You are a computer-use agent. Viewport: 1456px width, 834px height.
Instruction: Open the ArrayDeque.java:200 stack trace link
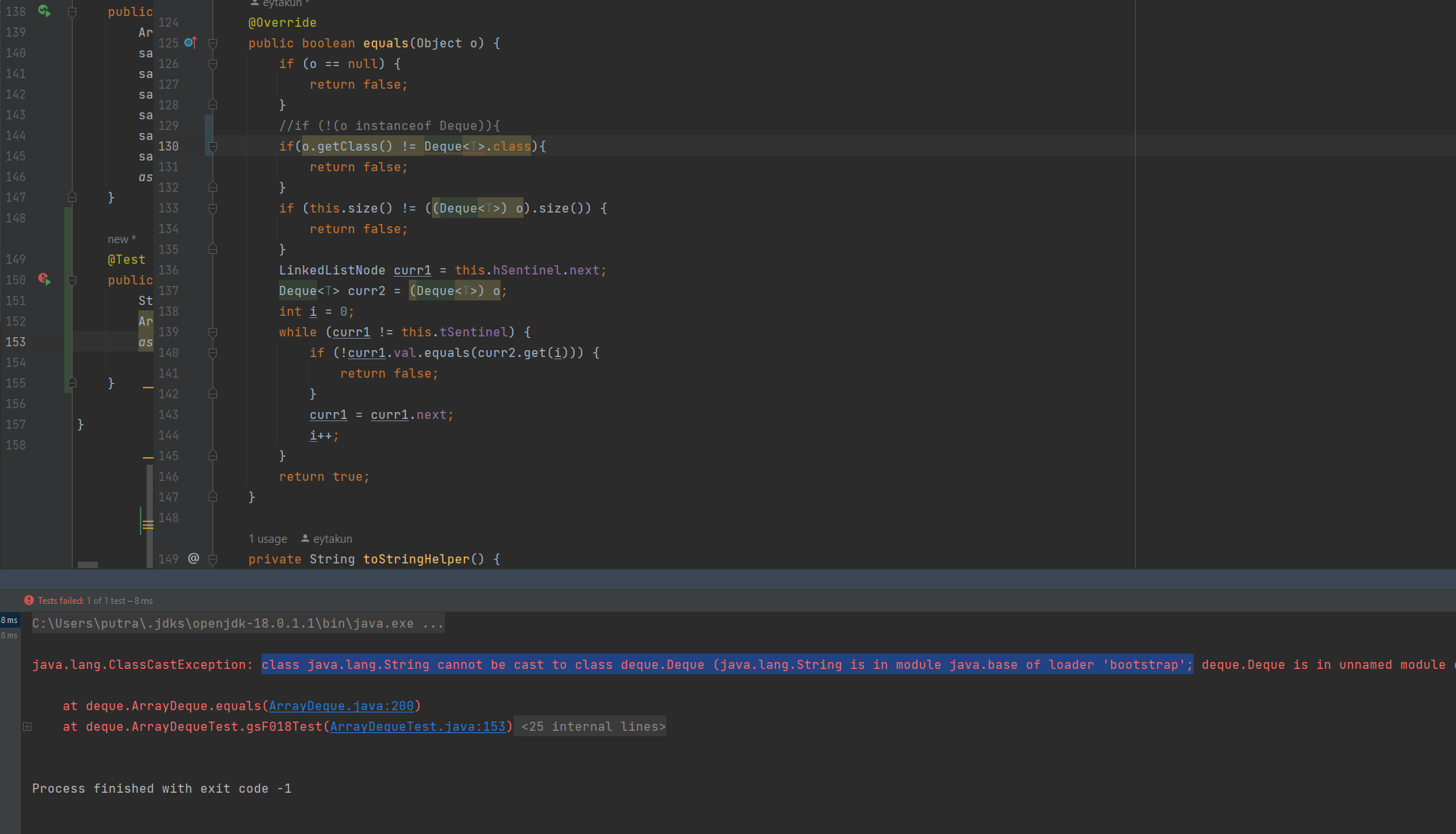pos(341,706)
